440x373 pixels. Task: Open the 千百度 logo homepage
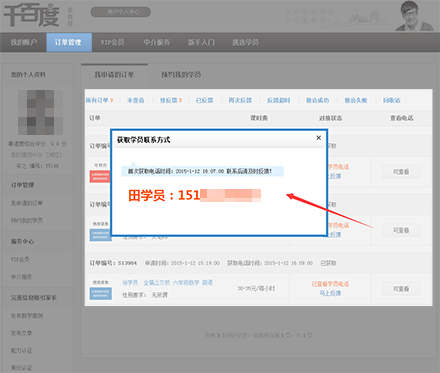pyautogui.click(x=31, y=15)
